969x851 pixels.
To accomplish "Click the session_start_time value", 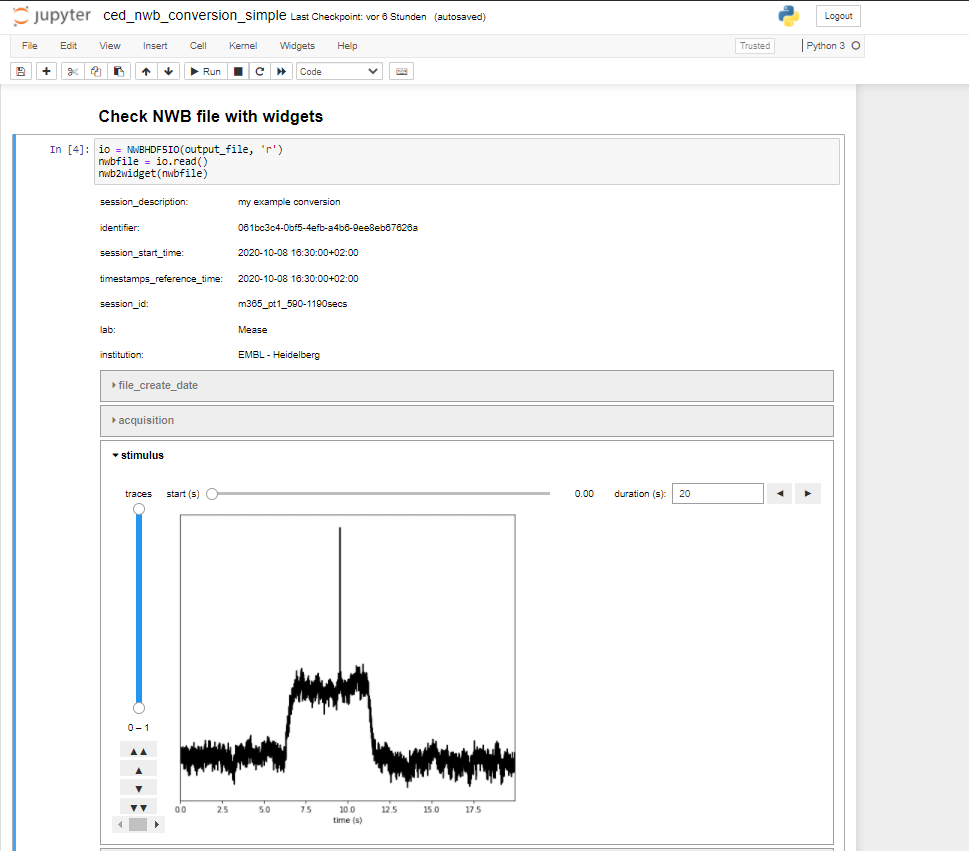I will click(x=298, y=253).
